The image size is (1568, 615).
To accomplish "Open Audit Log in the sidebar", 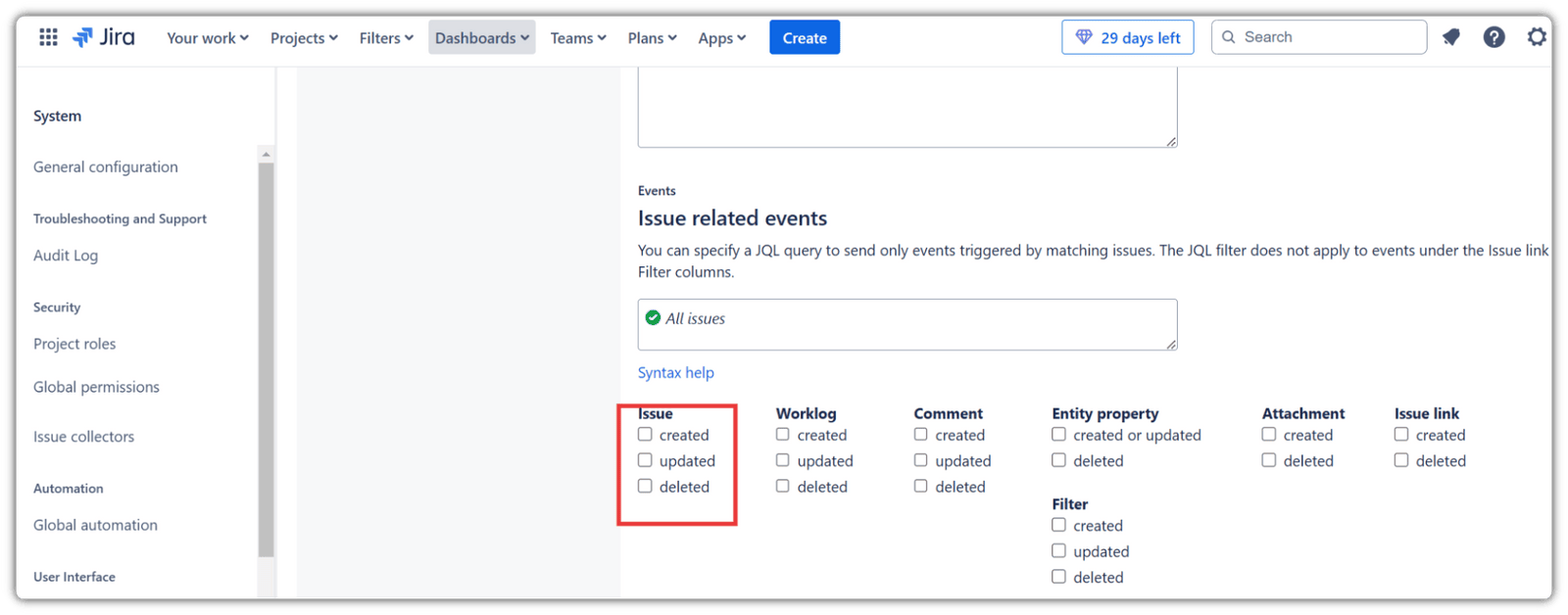I will [x=66, y=256].
